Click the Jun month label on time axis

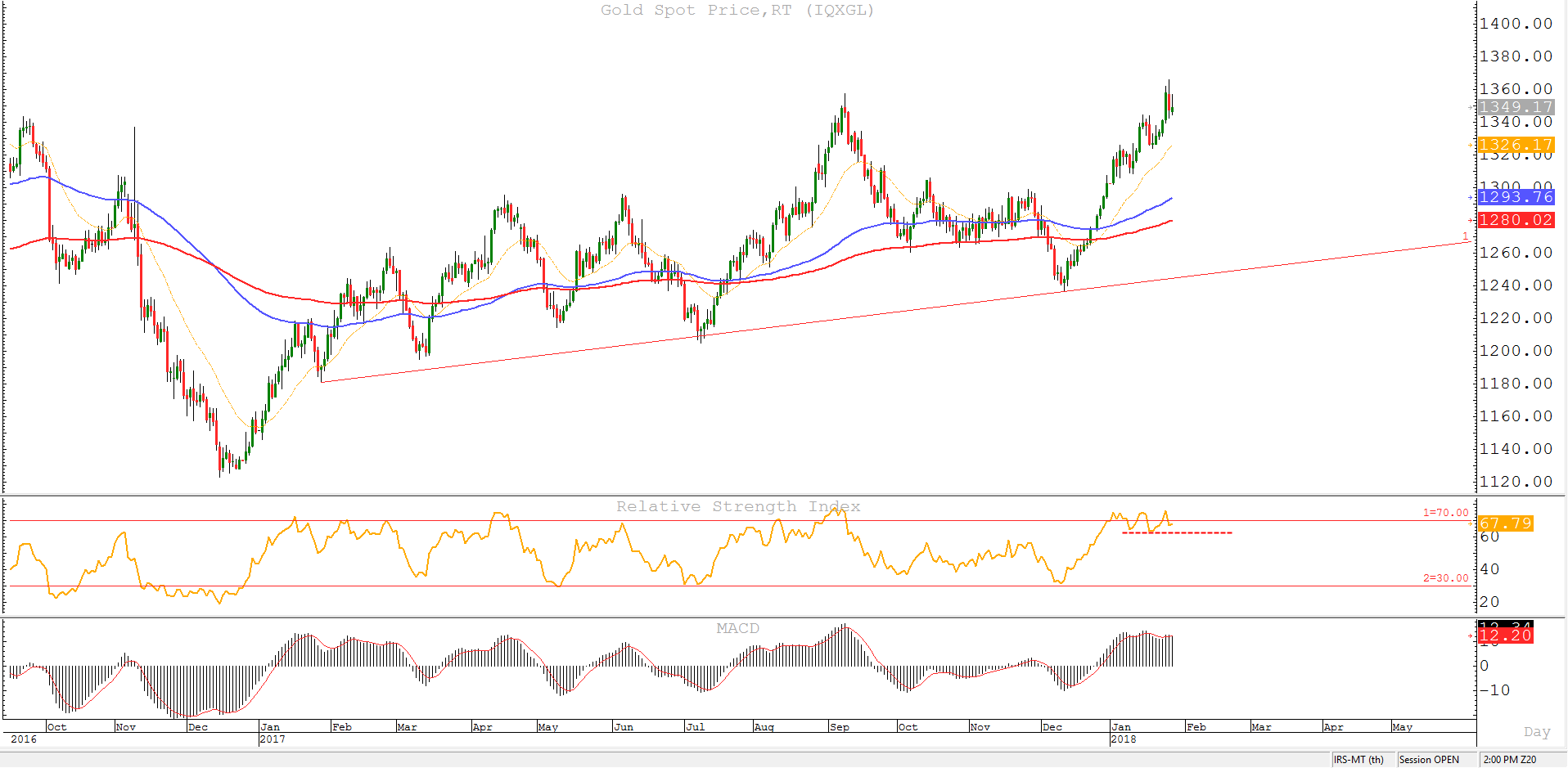624,727
